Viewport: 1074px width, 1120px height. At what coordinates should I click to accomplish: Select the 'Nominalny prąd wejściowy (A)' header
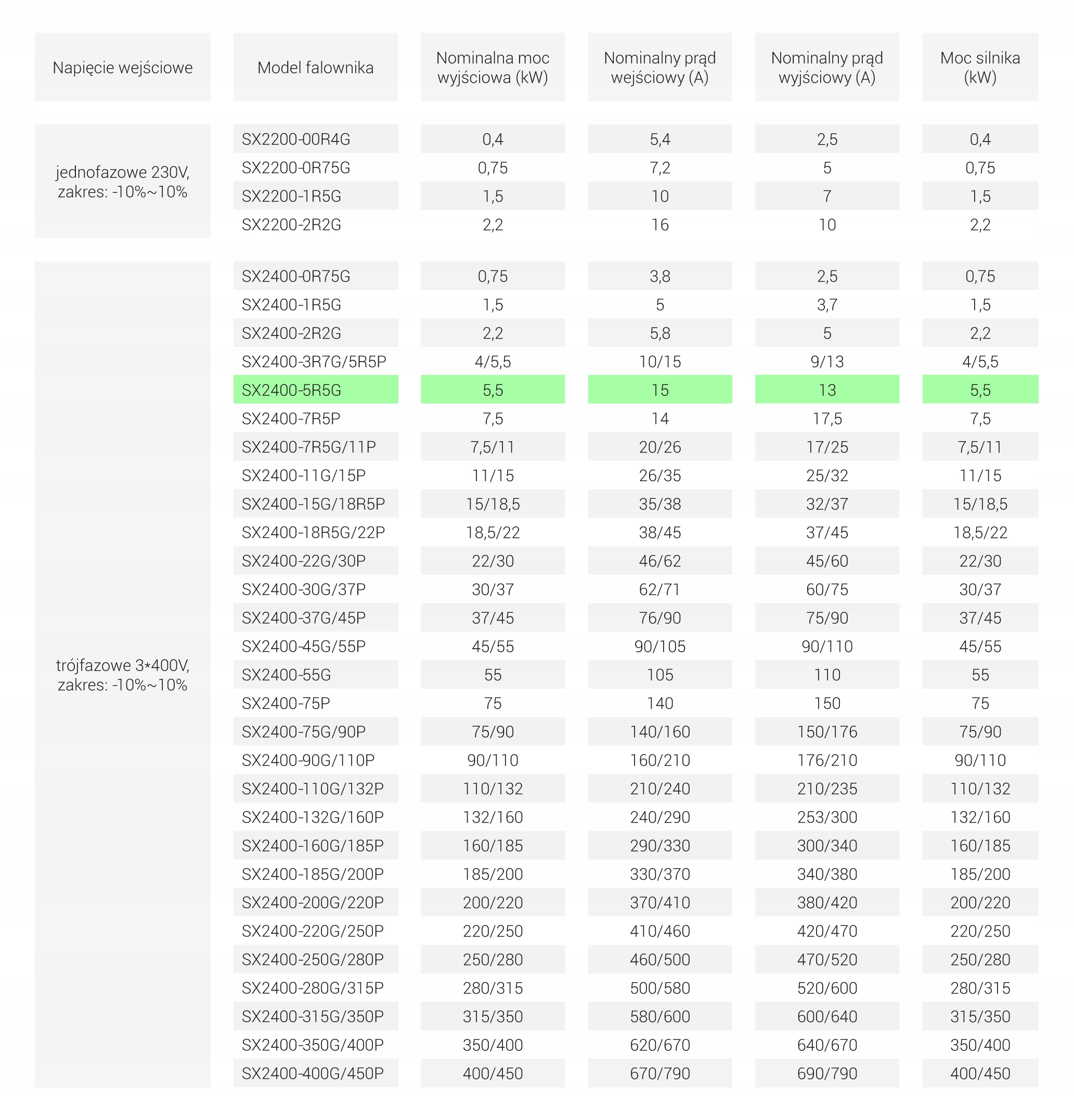(660, 68)
